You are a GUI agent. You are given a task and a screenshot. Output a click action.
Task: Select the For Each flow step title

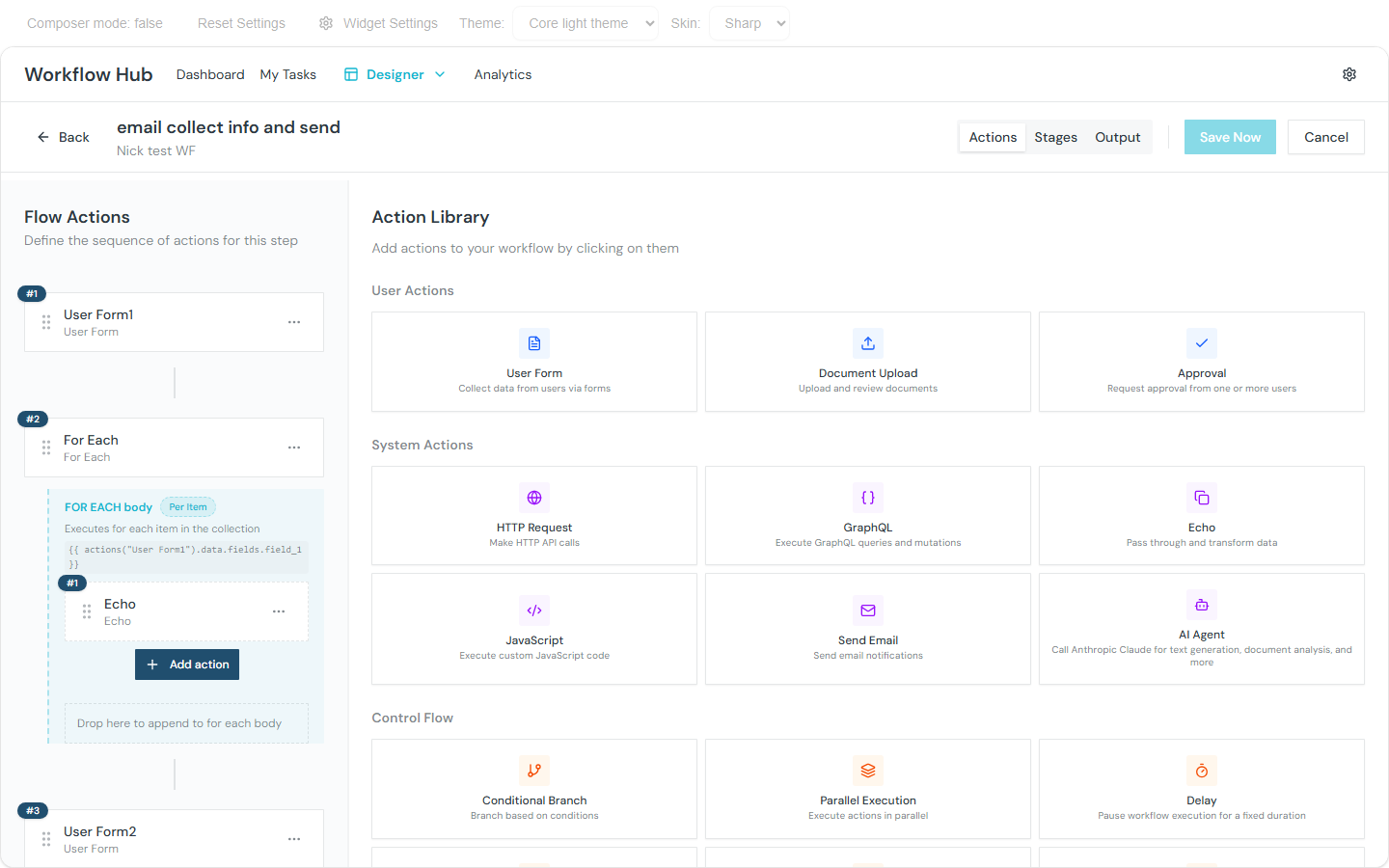[91, 440]
